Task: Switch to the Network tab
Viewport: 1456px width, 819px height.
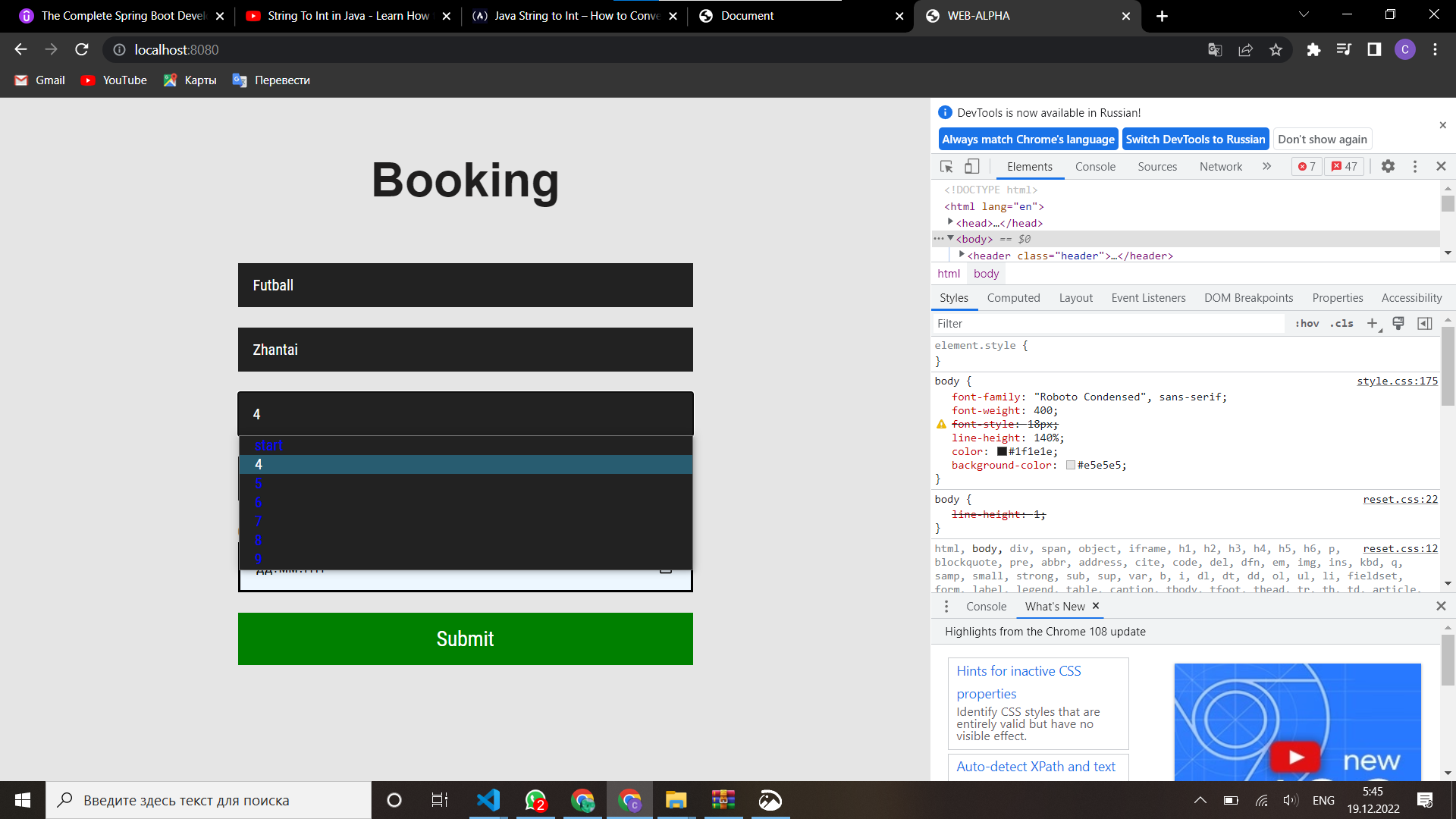Action: point(1220,167)
